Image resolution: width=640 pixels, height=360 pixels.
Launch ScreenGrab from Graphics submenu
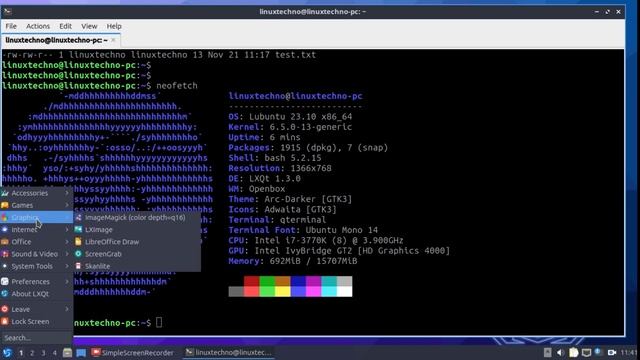click(137, 254)
